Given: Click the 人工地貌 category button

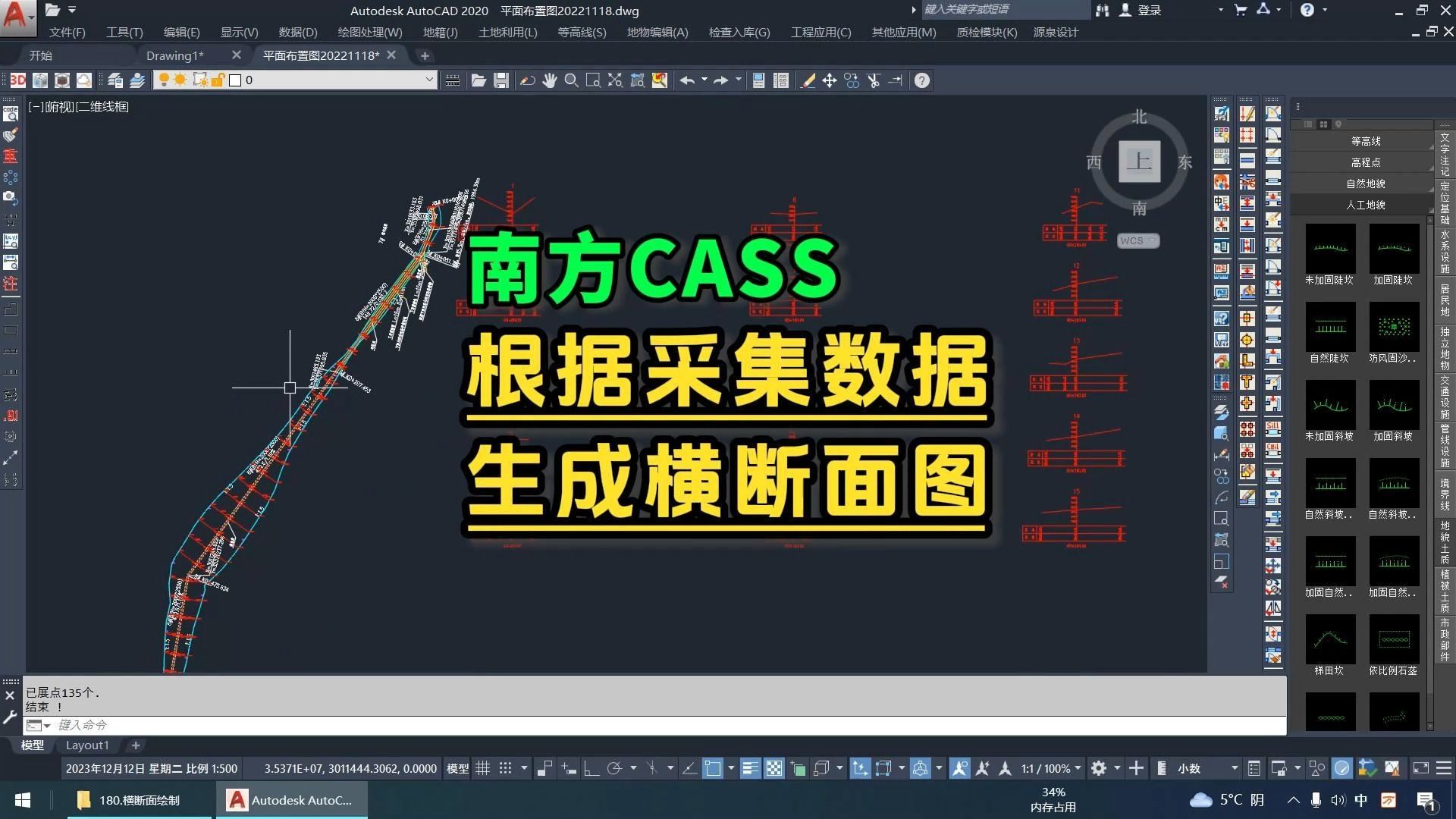Looking at the screenshot, I should click(x=1365, y=205).
